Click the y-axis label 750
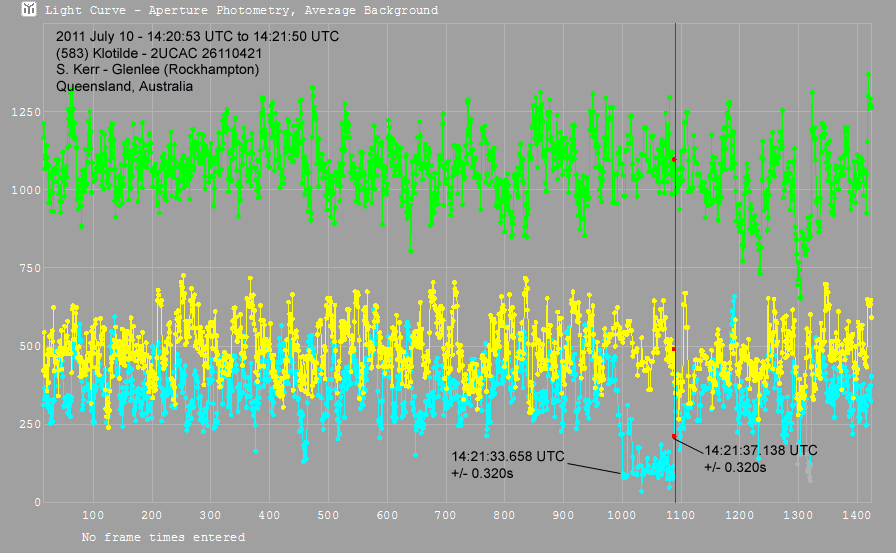This screenshot has width=896, height=553. (x=30, y=269)
